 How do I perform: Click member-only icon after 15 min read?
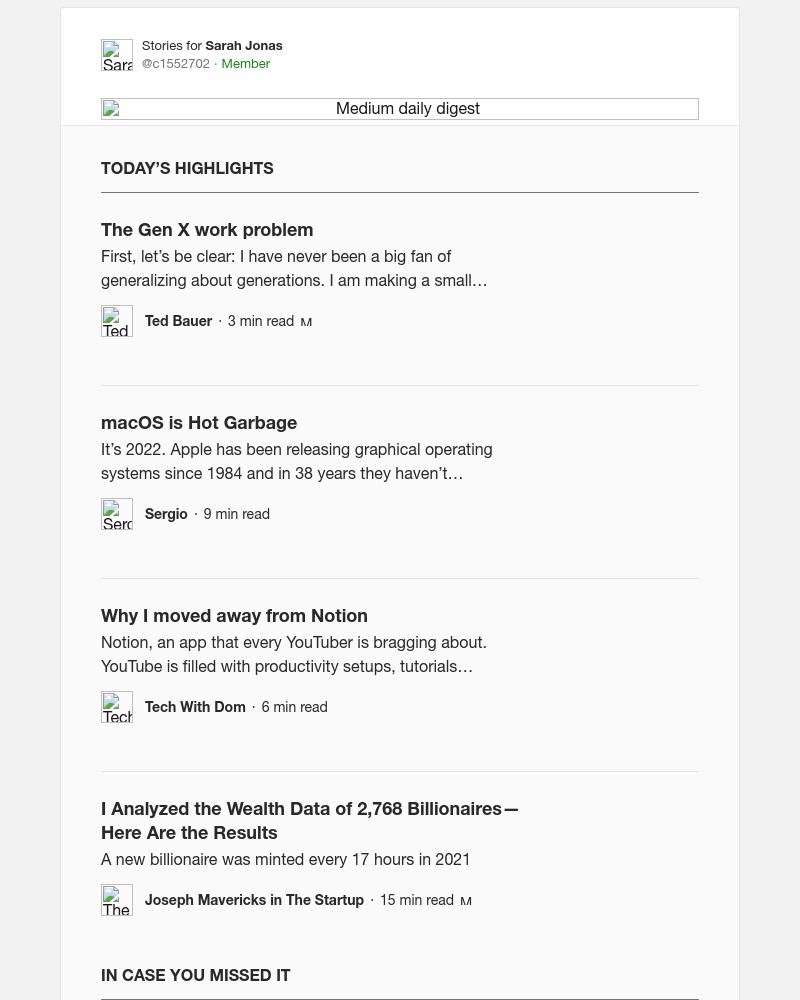click(x=466, y=901)
